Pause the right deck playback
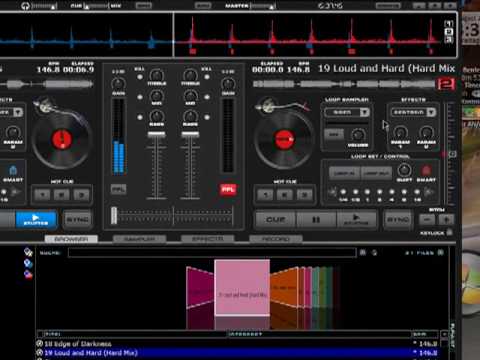Screen dimensions: 480x360 click(x=316, y=220)
